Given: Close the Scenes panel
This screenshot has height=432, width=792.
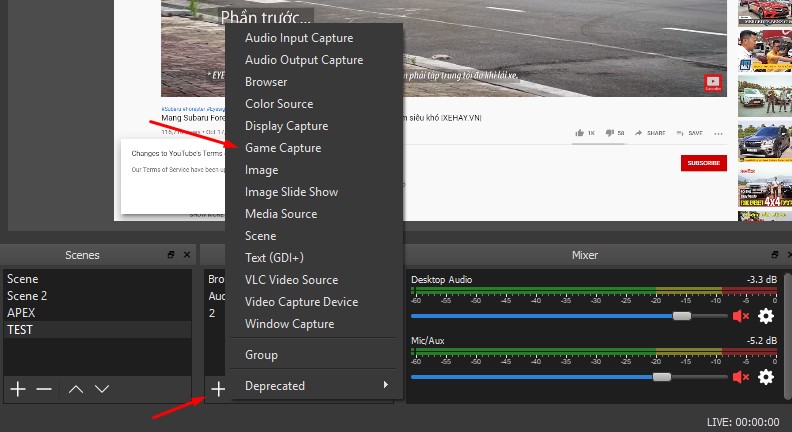Looking at the screenshot, I should pyautogui.click(x=187, y=255).
